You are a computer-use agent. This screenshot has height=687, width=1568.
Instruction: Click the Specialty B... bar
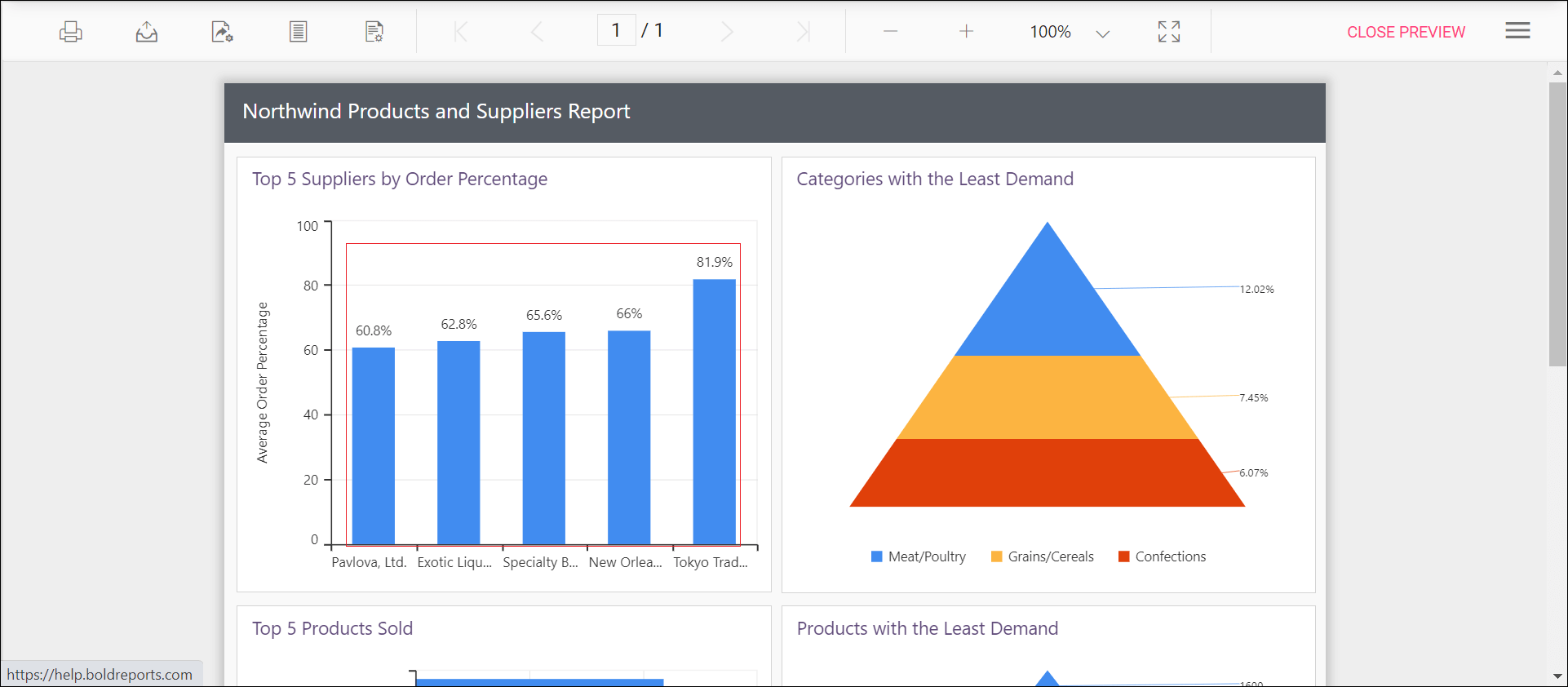543,438
